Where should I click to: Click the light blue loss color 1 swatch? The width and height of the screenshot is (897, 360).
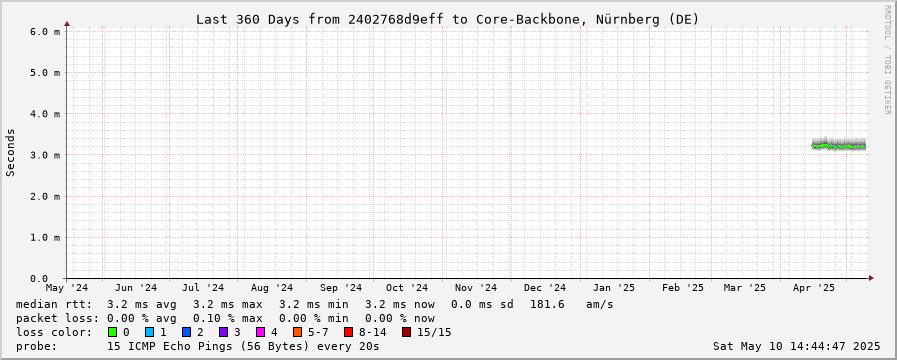149,332
